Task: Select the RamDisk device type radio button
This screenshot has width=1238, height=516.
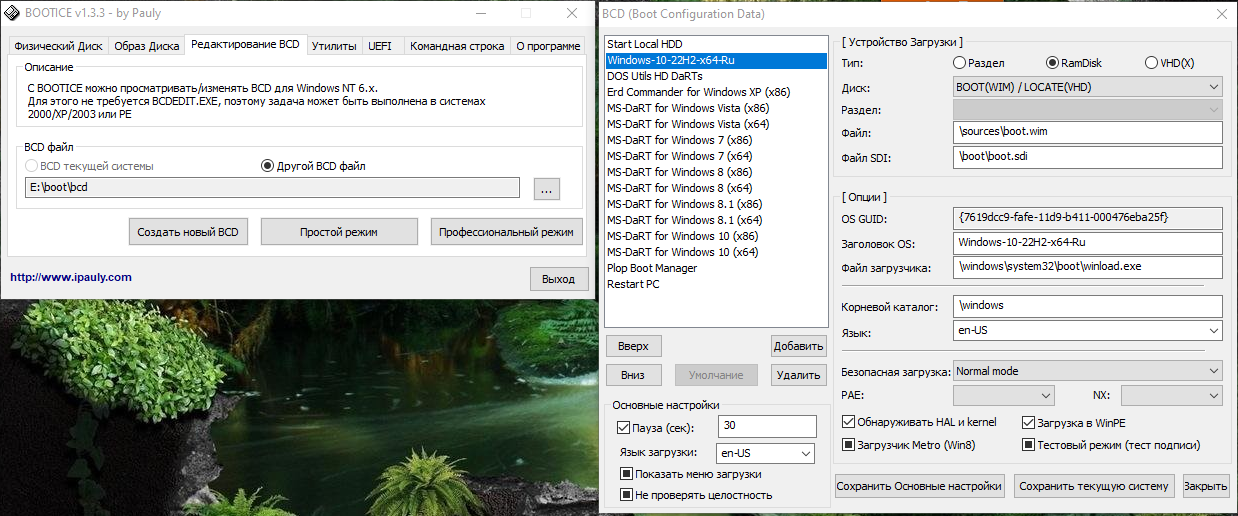Action: (x=1051, y=63)
